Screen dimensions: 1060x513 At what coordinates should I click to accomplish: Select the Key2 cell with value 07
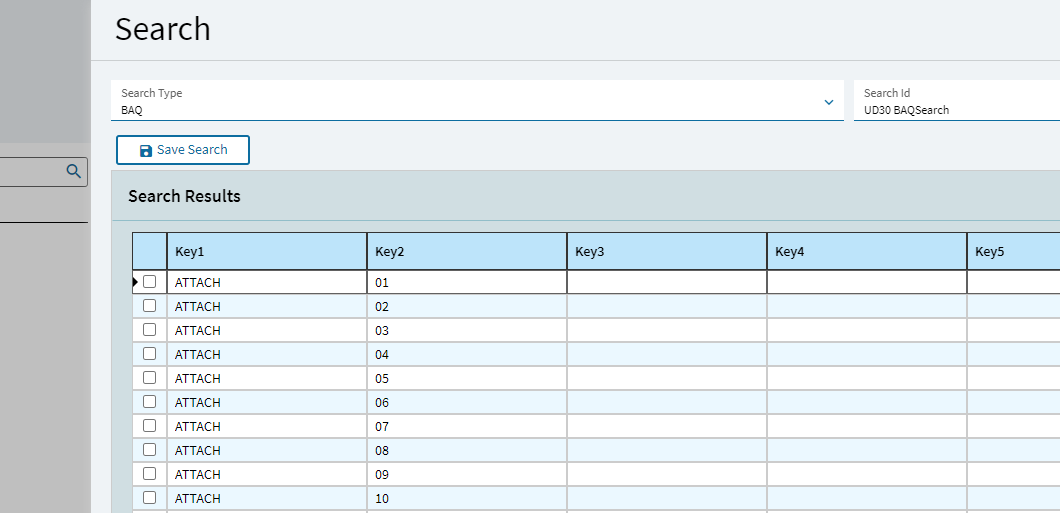[467, 426]
